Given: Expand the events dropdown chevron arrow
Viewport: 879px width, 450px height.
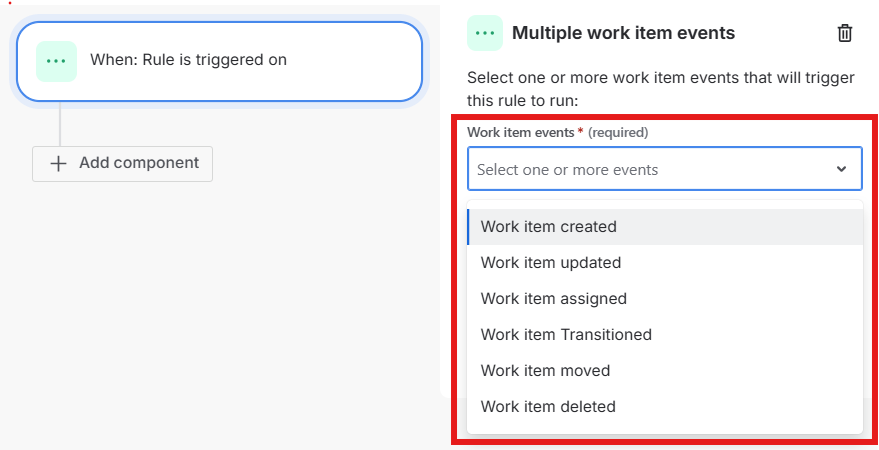Looking at the screenshot, I should (841, 170).
